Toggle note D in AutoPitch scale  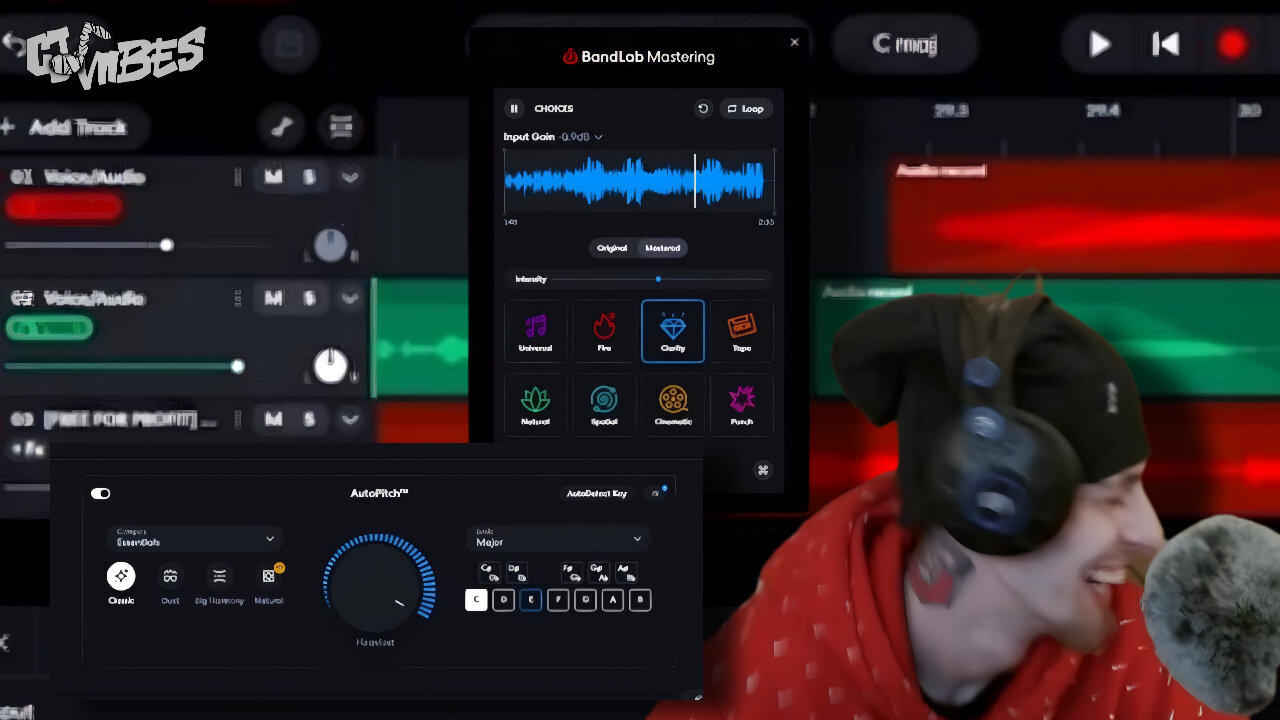[504, 600]
